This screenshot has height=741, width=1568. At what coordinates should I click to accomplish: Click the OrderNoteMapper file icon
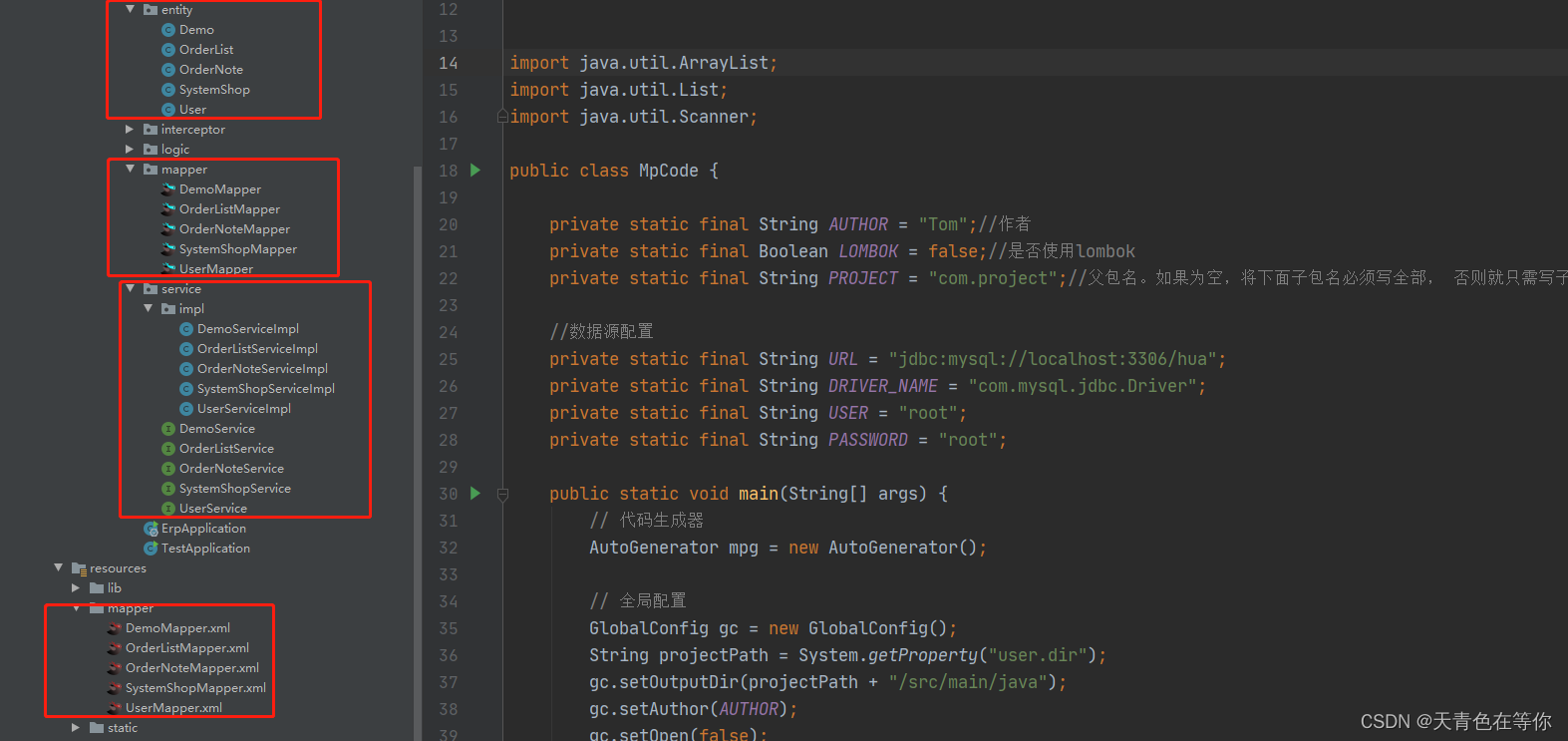pyautogui.click(x=168, y=228)
